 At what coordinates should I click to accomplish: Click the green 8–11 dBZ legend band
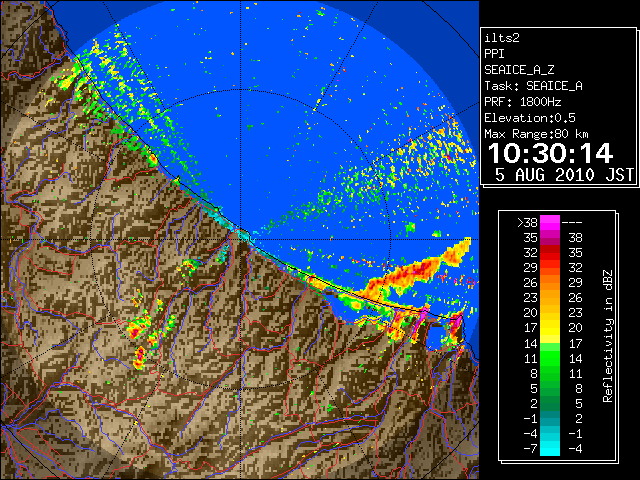[550, 373]
